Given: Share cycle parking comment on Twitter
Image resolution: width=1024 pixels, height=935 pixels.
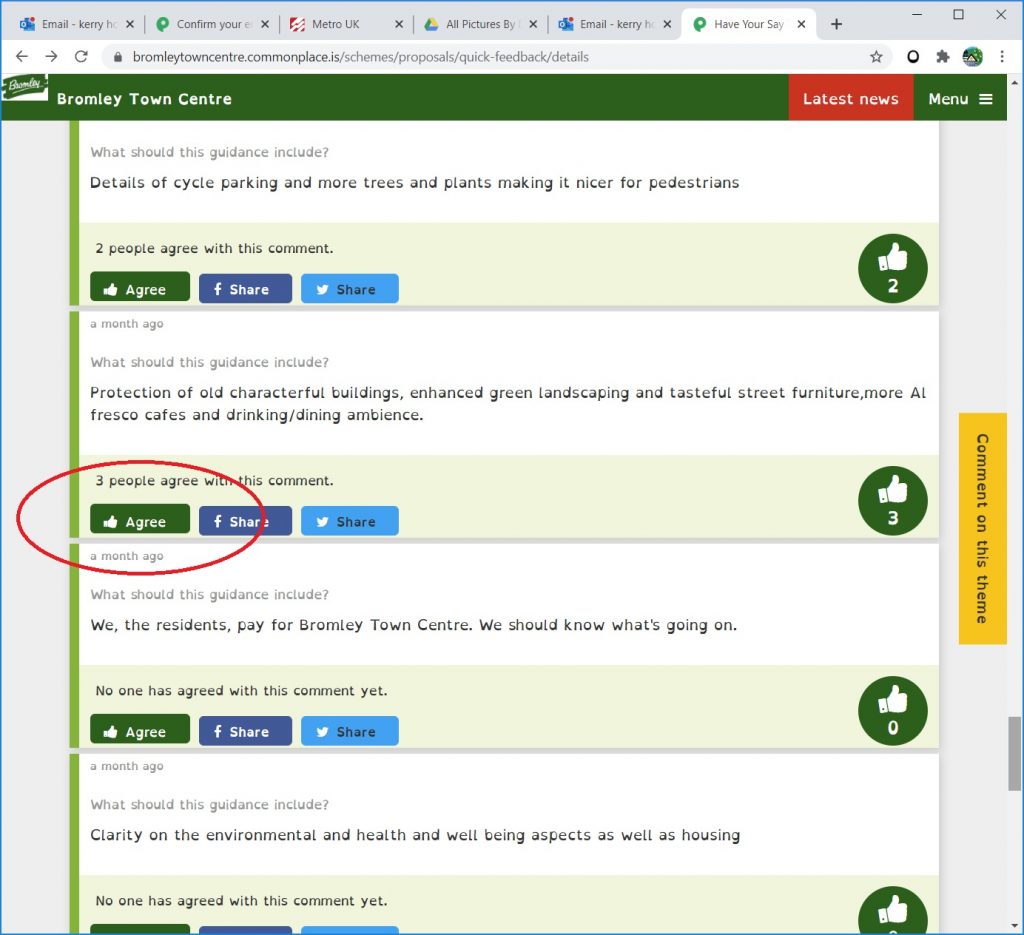Looking at the screenshot, I should [x=349, y=289].
